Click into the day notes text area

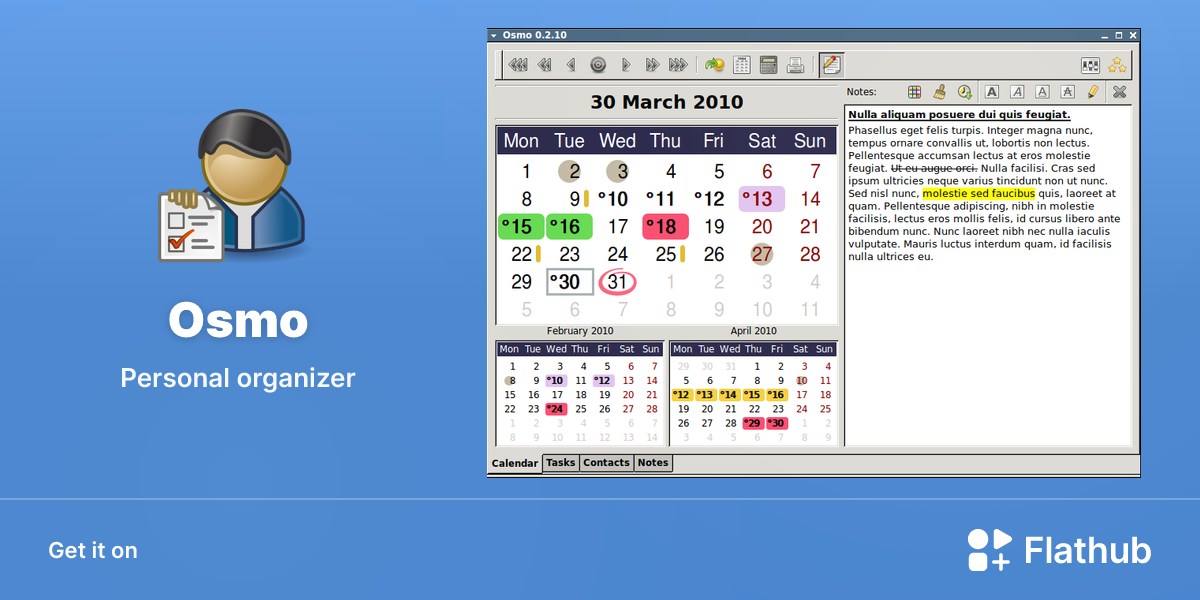[988, 275]
